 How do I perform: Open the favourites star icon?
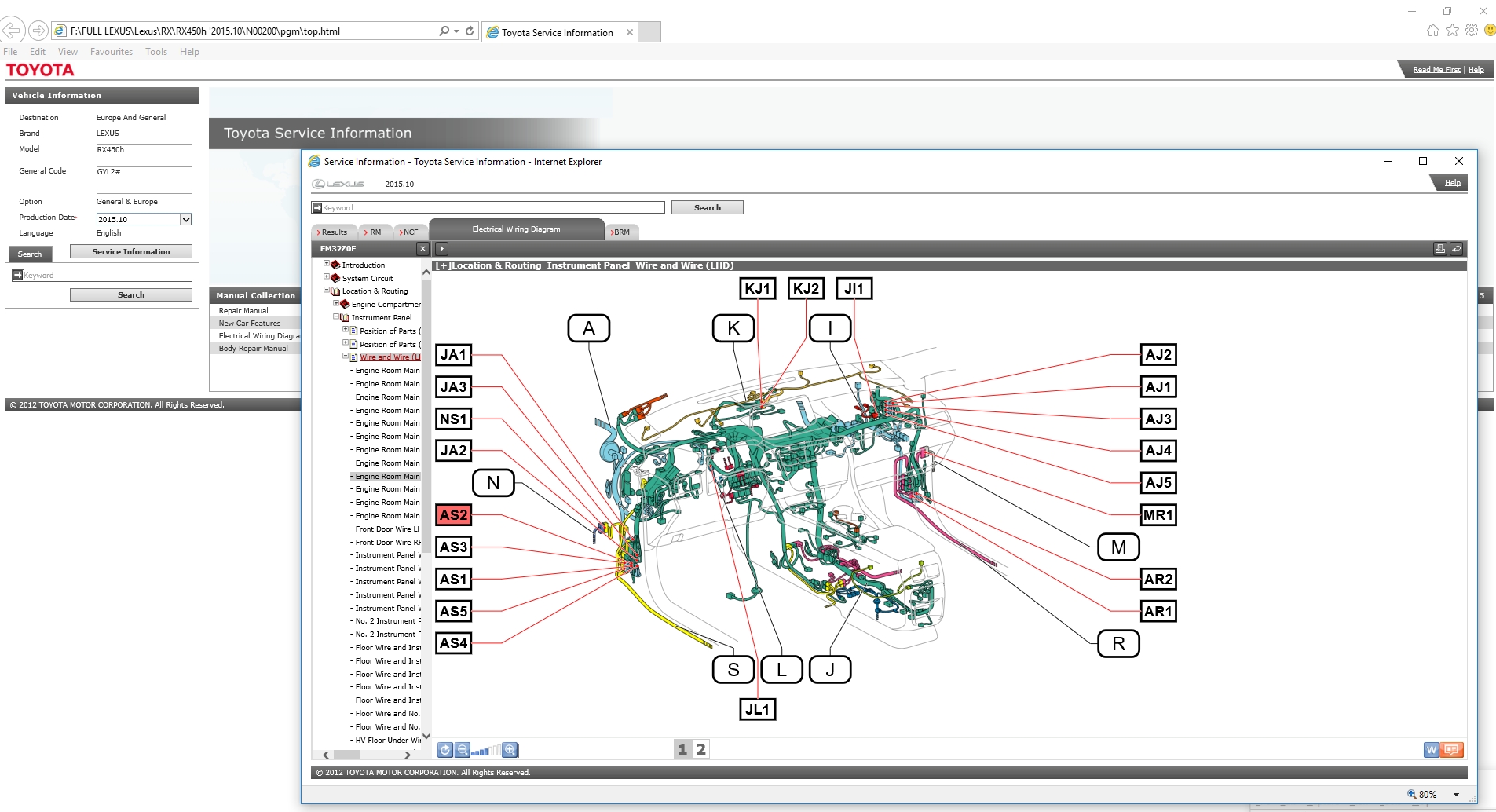tap(1453, 31)
